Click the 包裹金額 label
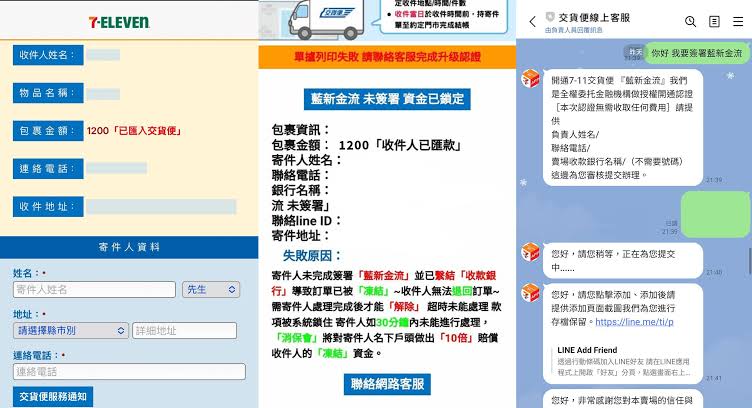Viewport: 752px width, 408px height. point(48,130)
